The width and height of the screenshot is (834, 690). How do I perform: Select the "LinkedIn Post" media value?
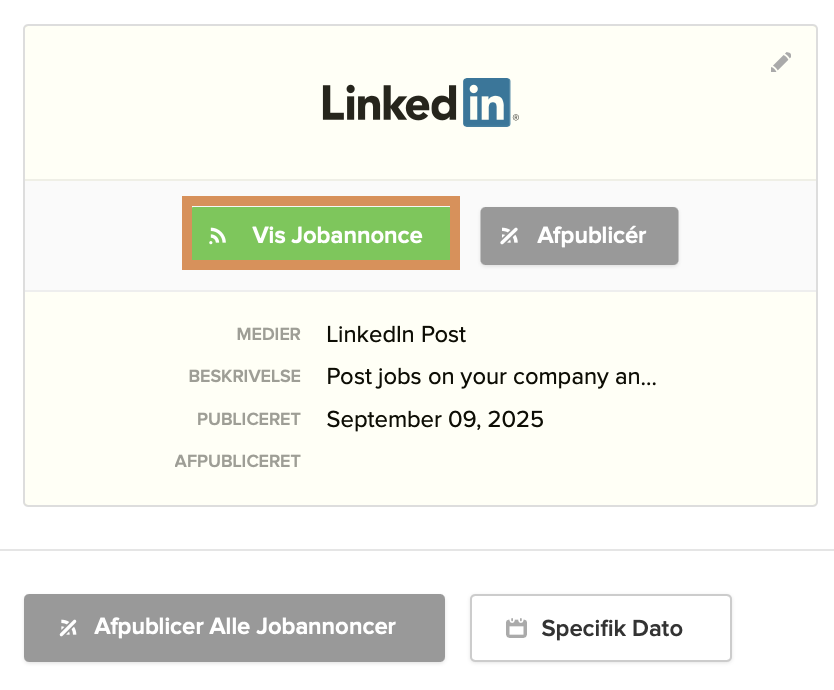[396, 334]
